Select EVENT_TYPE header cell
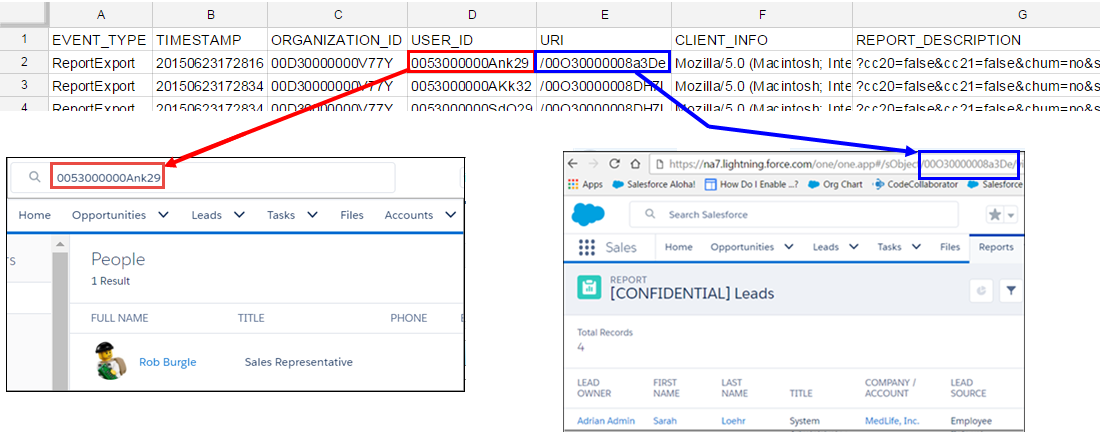This screenshot has width=1100, height=432. 100,40
